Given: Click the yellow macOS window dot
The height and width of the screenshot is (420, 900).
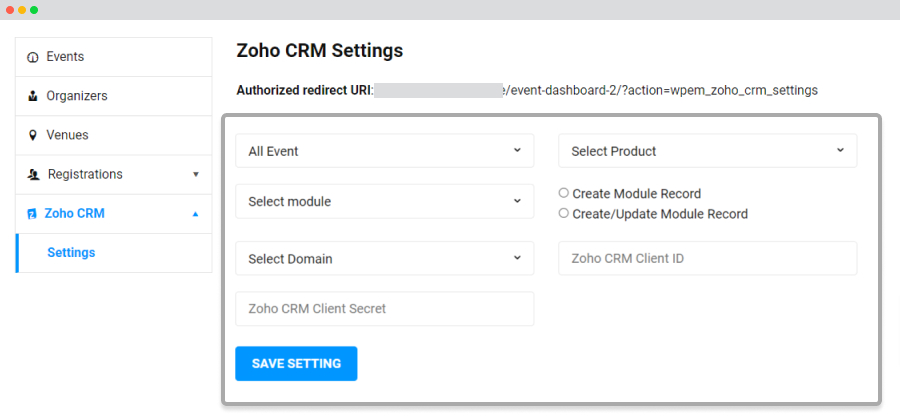Looking at the screenshot, I should pos(22,10).
